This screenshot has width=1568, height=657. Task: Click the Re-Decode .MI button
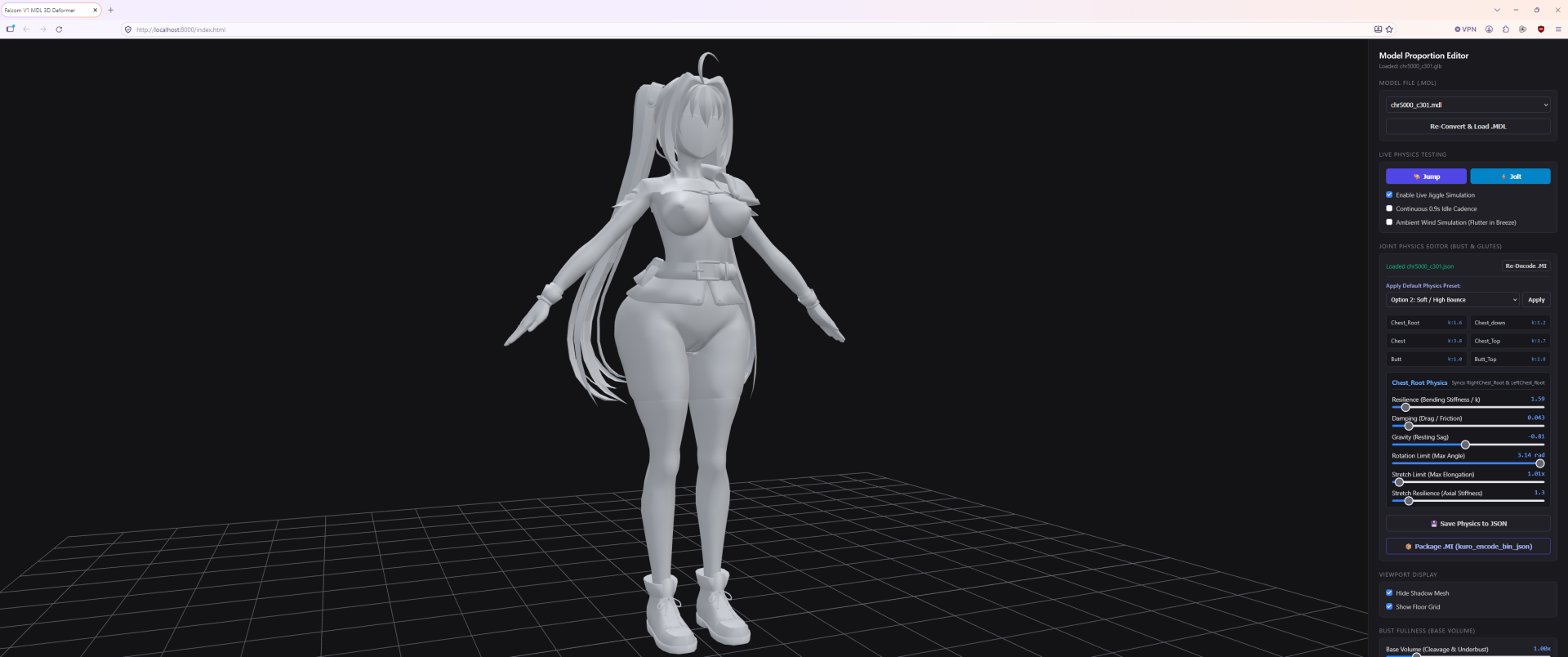tap(1526, 266)
